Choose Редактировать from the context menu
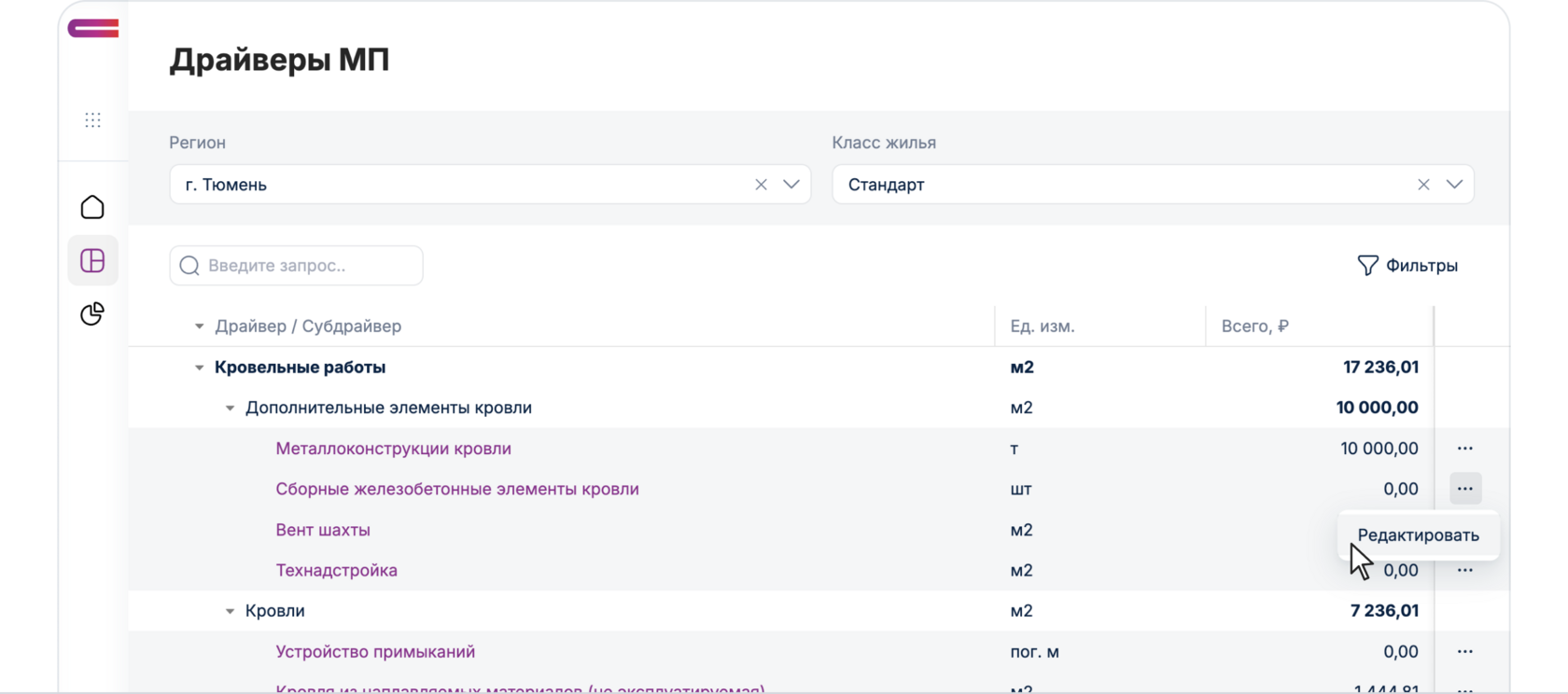This screenshot has width=1568, height=694. [x=1418, y=535]
